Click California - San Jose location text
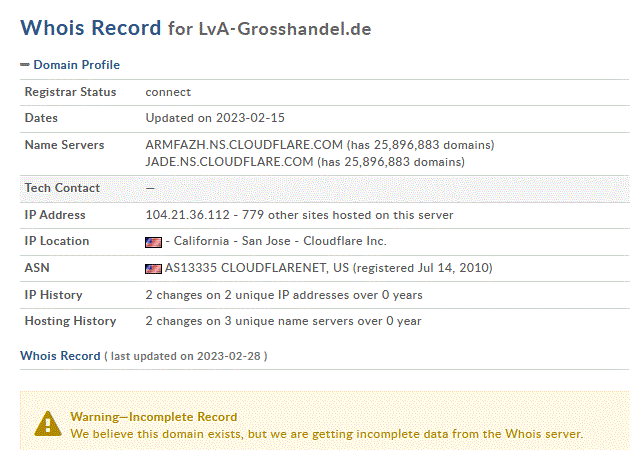 pos(232,241)
